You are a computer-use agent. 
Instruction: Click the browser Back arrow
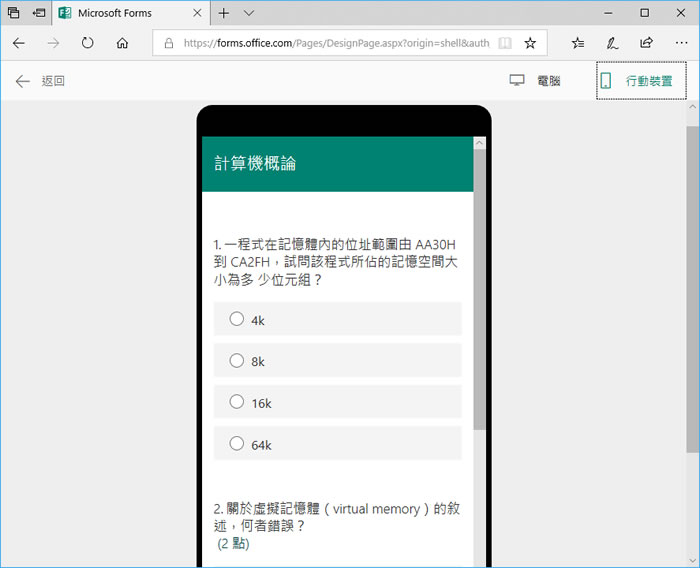coord(19,43)
